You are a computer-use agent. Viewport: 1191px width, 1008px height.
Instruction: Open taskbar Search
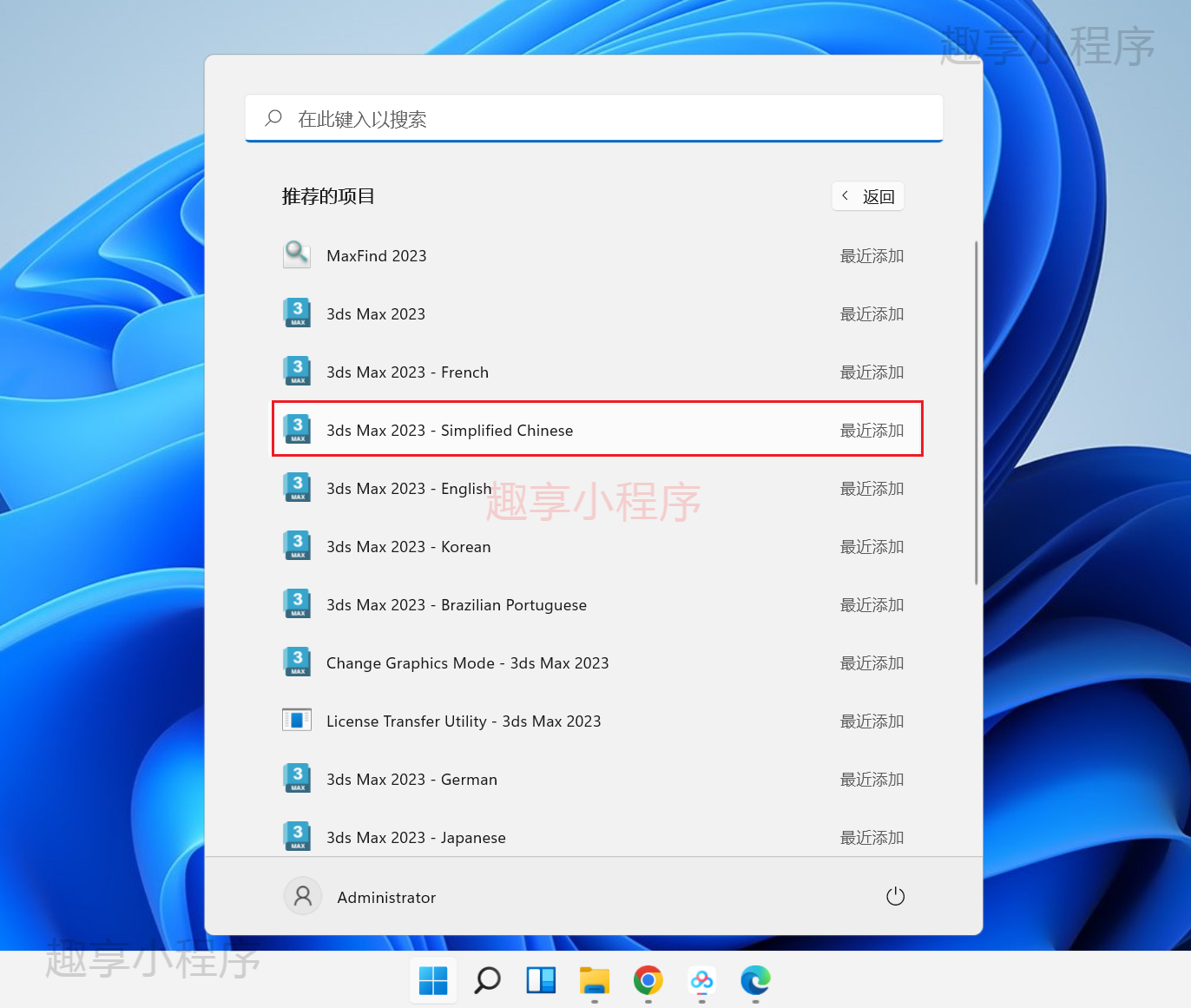(x=487, y=980)
